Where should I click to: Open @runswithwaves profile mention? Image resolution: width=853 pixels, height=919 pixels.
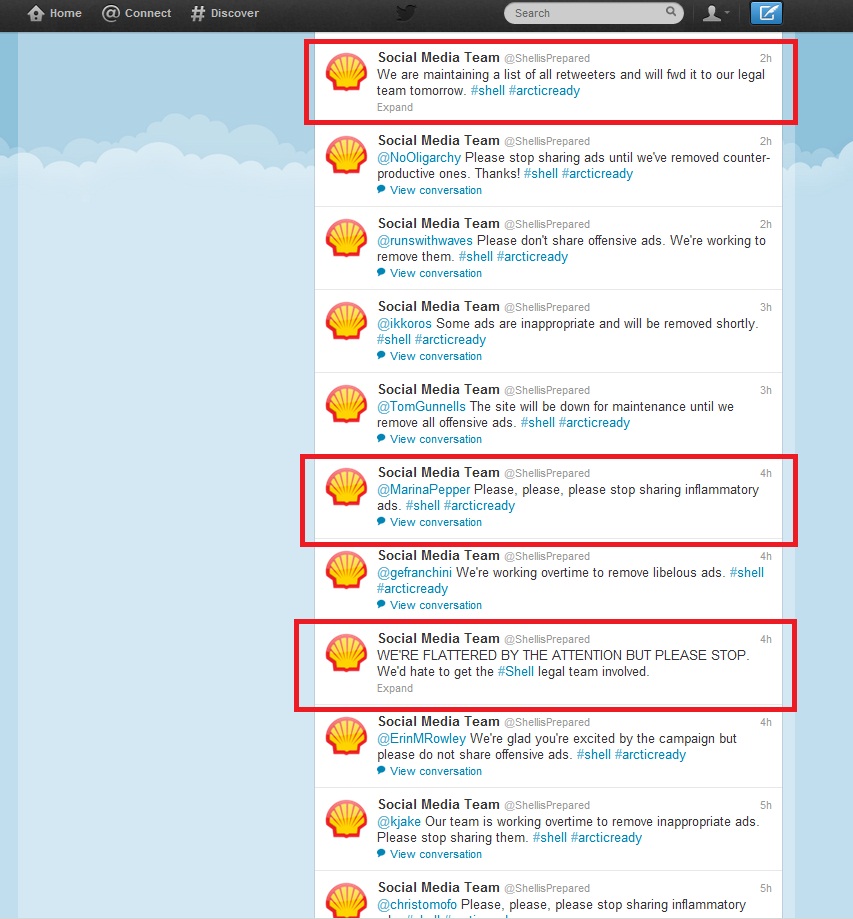[x=424, y=240]
